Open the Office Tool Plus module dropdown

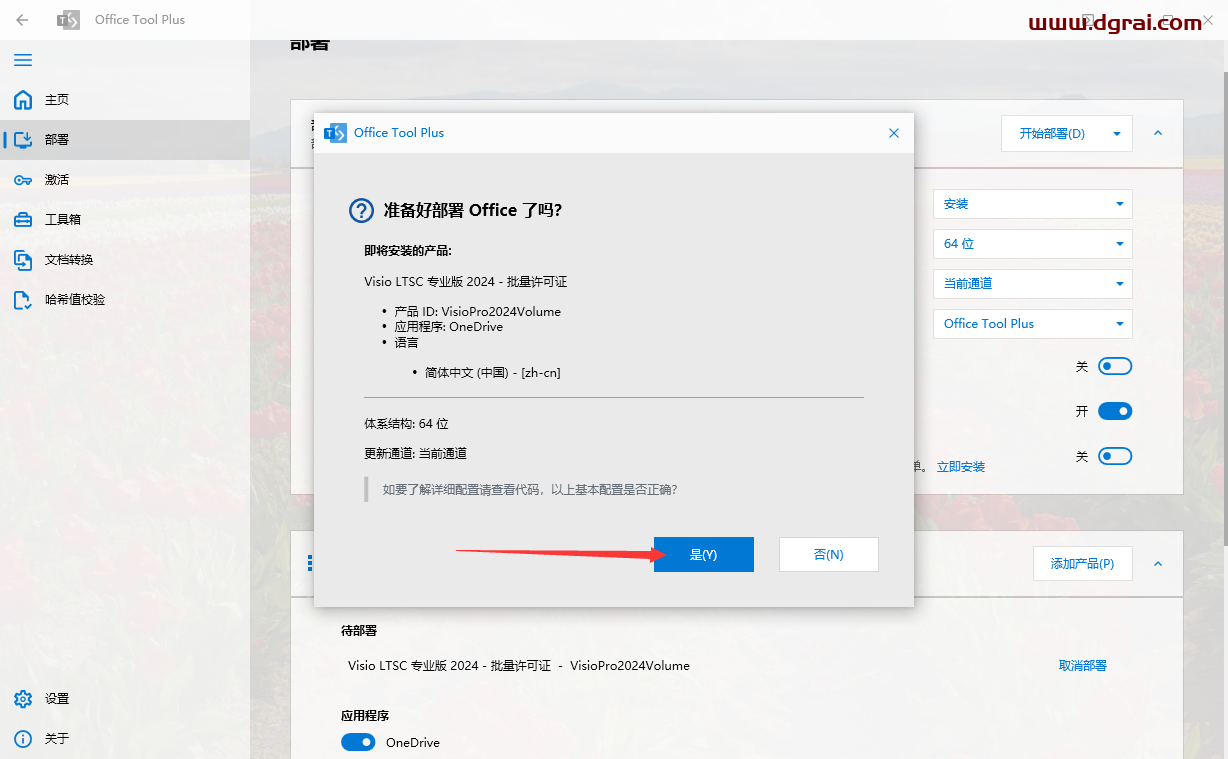(x=1033, y=324)
